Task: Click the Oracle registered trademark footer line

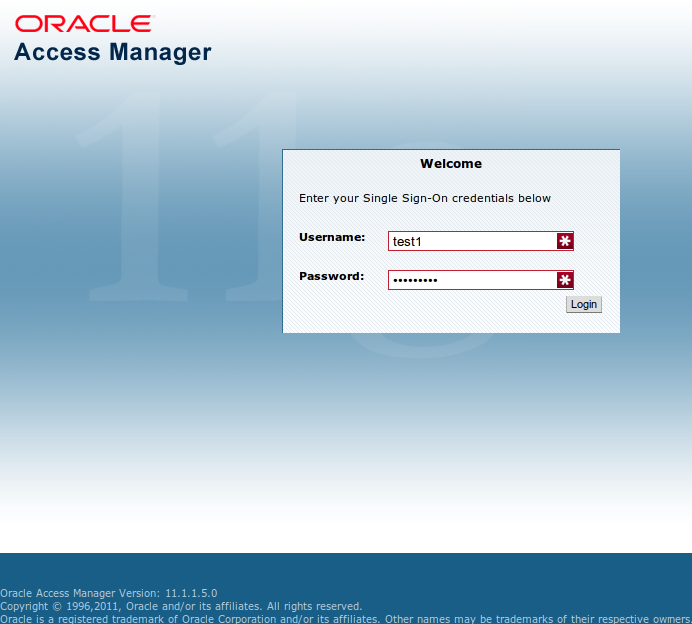Action: [x=346, y=619]
